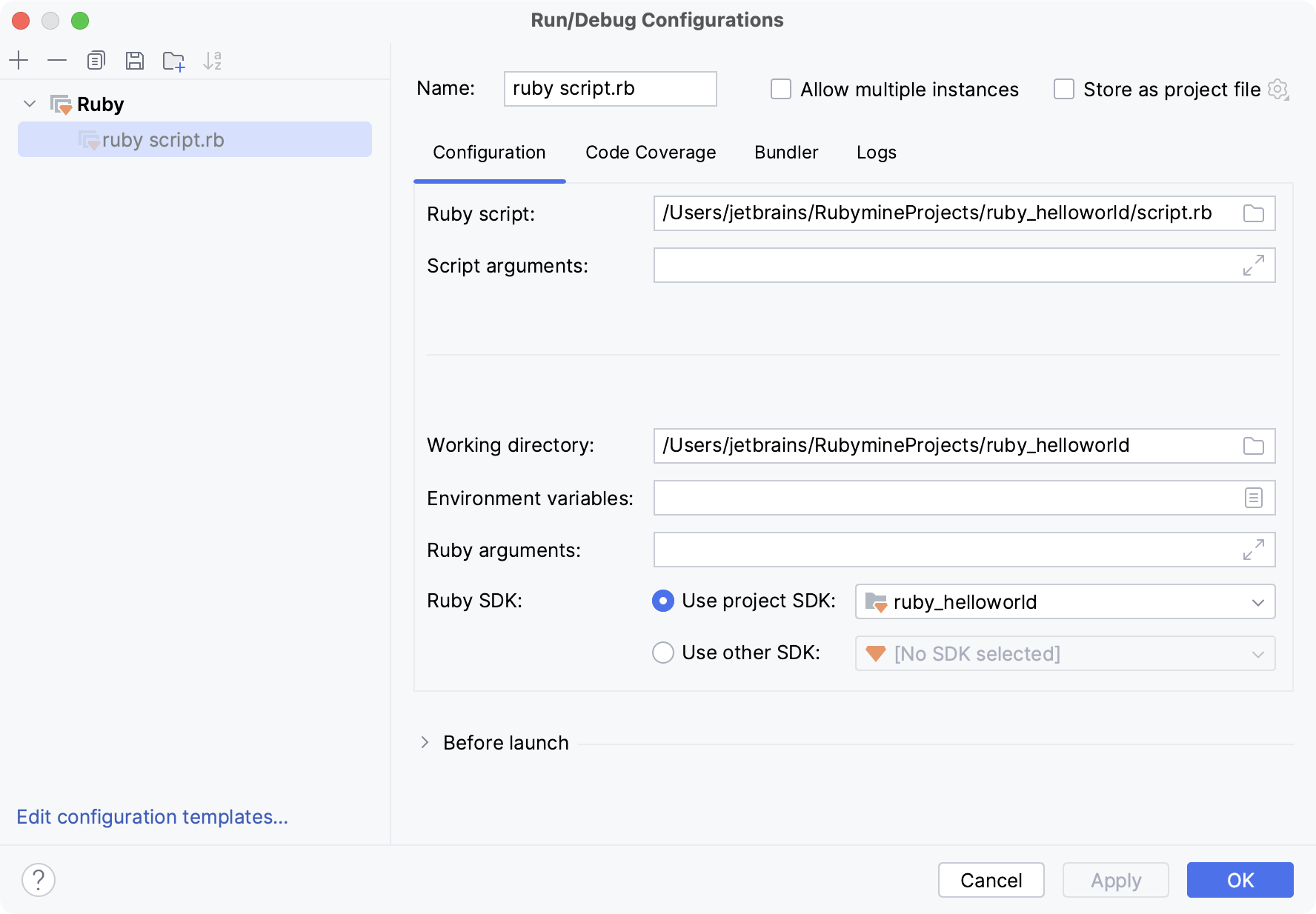The image size is (1316, 914).
Task: Sort configurations alphabetically
Action: [x=213, y=61]
